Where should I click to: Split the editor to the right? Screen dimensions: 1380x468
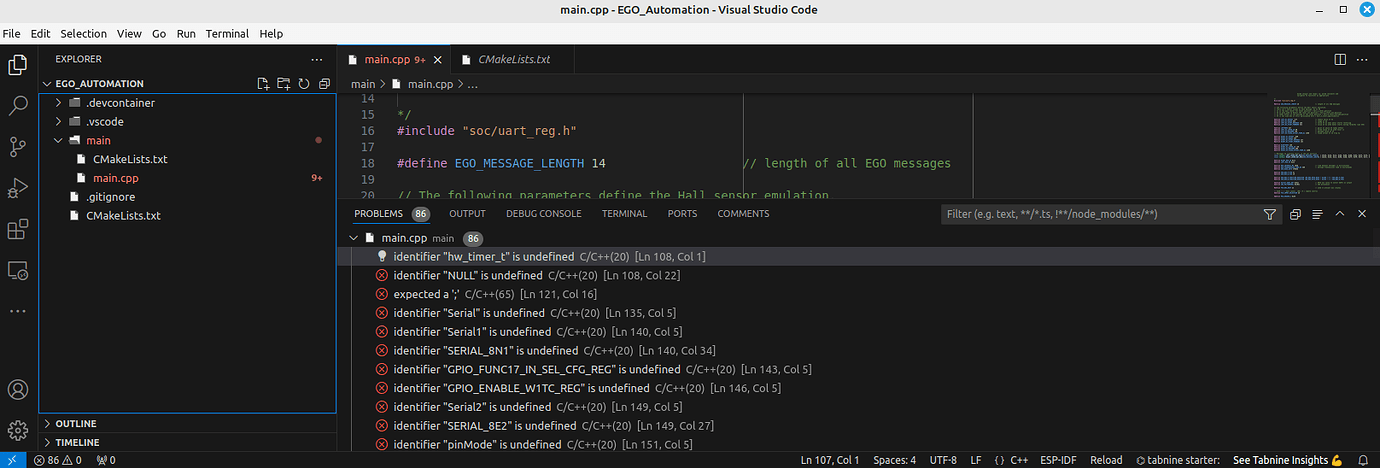[x=1340, y=60]
